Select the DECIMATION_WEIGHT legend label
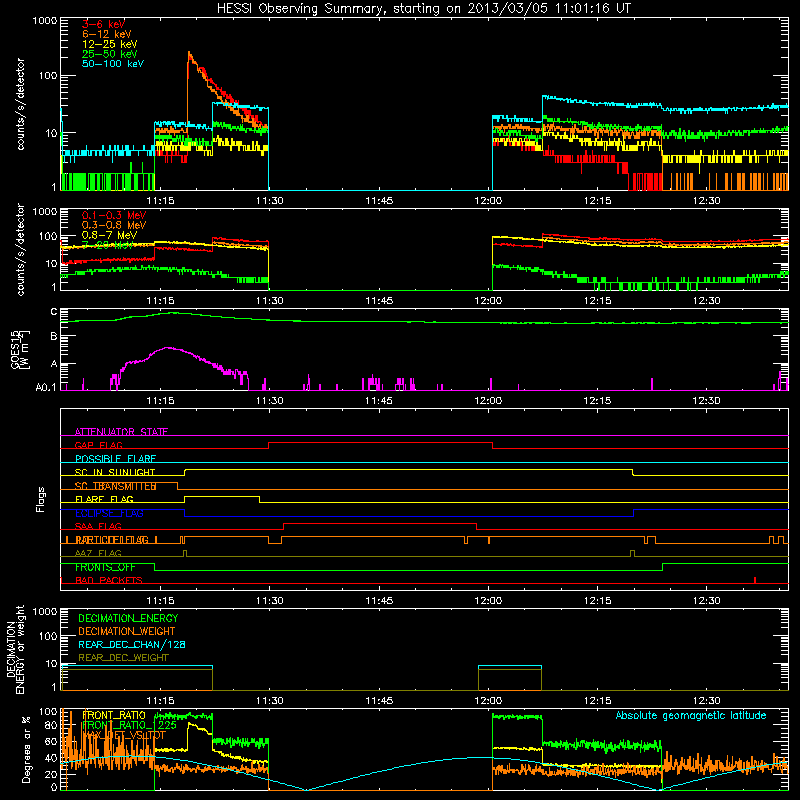This screenshot has height=800, width=800. pos(127,632)
